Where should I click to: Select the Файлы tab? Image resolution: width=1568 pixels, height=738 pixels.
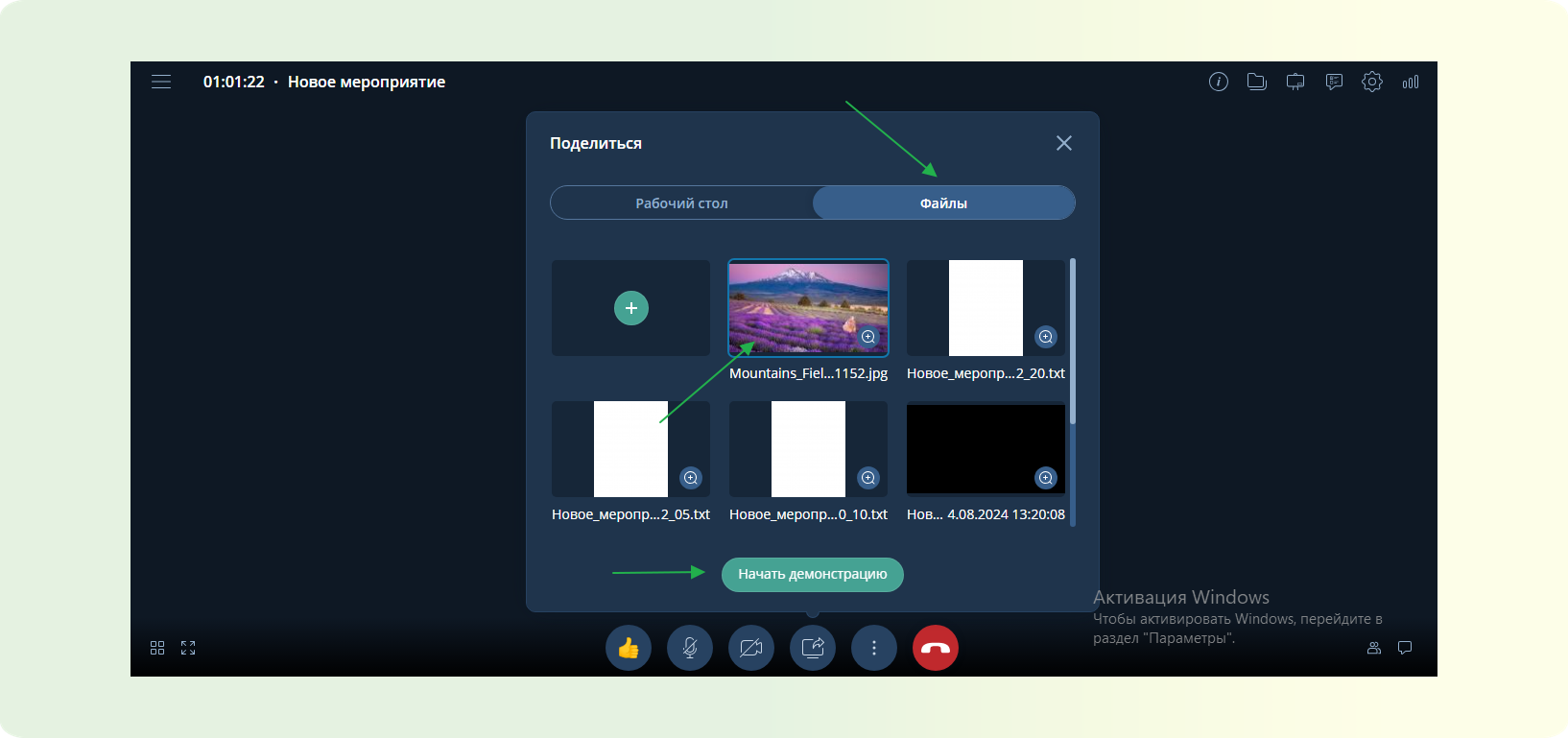(x=943, y=203)
